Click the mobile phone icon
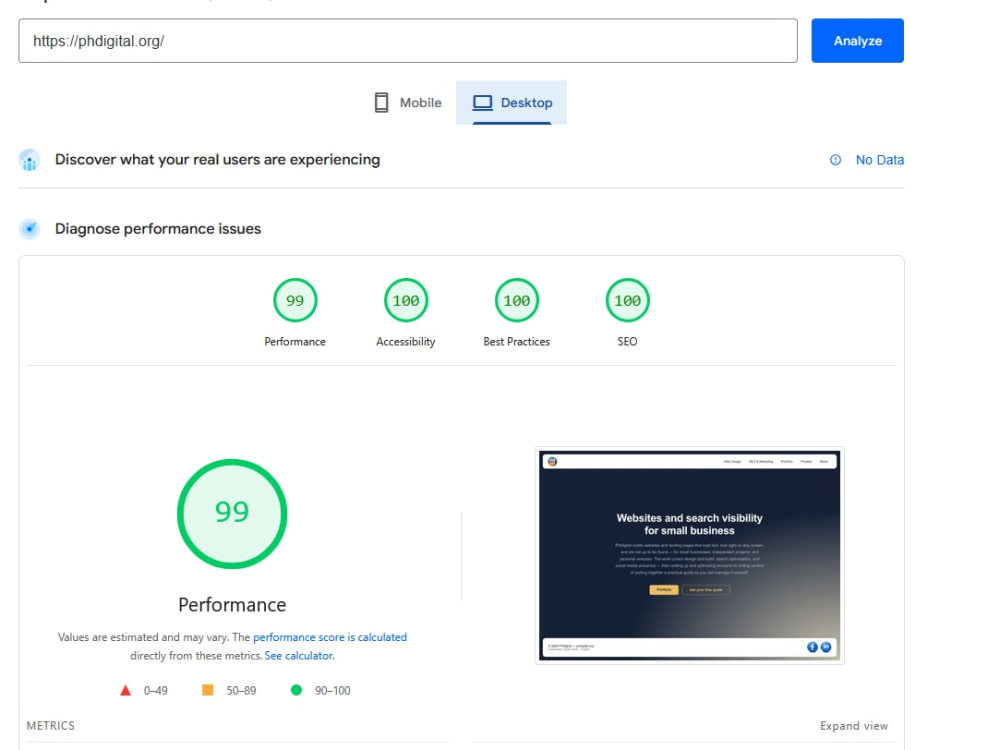 (x=381, y=103)
